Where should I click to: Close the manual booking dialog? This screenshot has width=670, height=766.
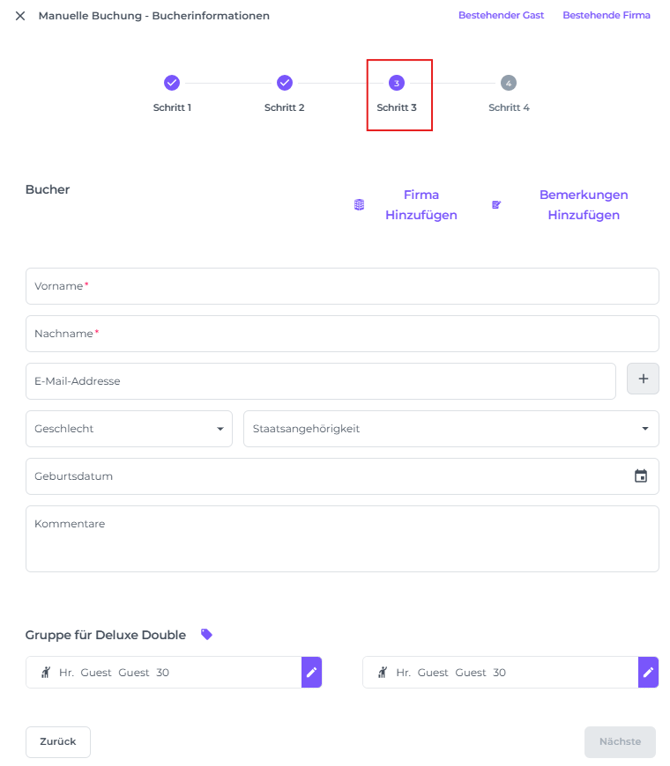point(20,16)
